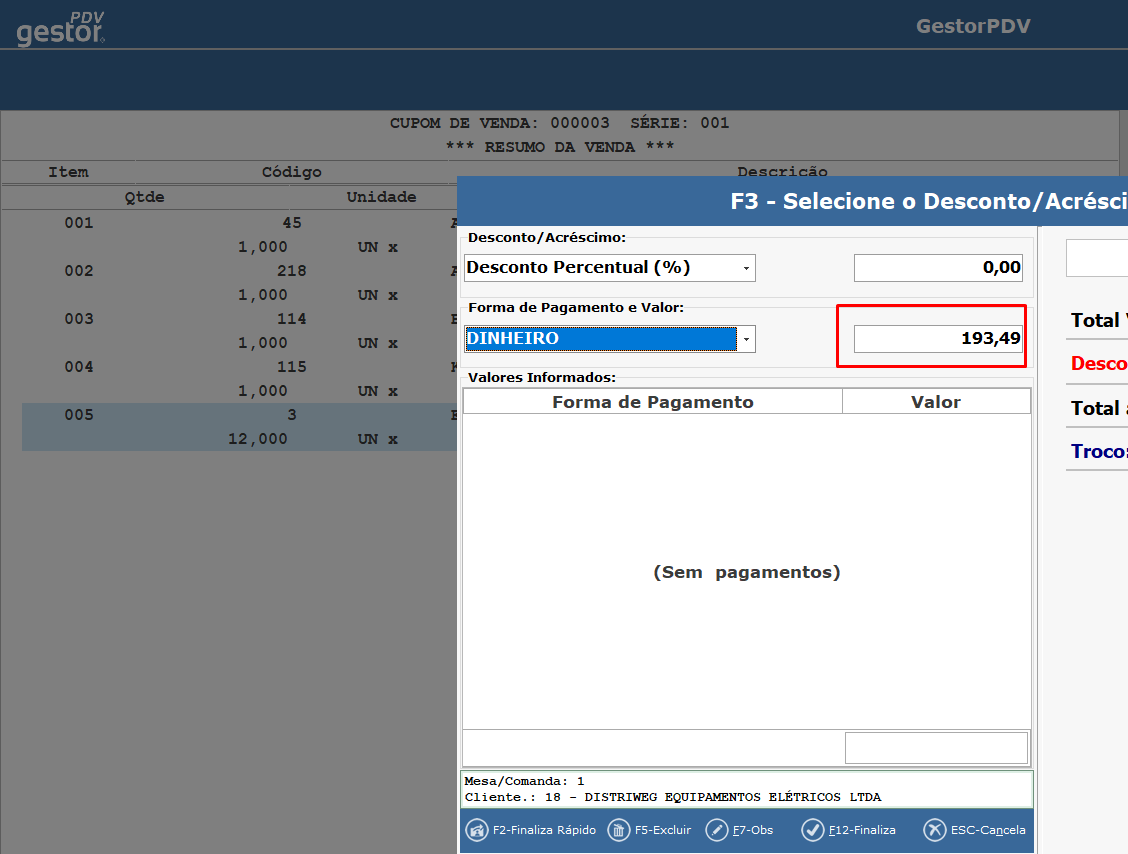Click the F2-Finaliza Rápido icon
This screenshot has width=1128, height=854.
(x=477, y=830)
